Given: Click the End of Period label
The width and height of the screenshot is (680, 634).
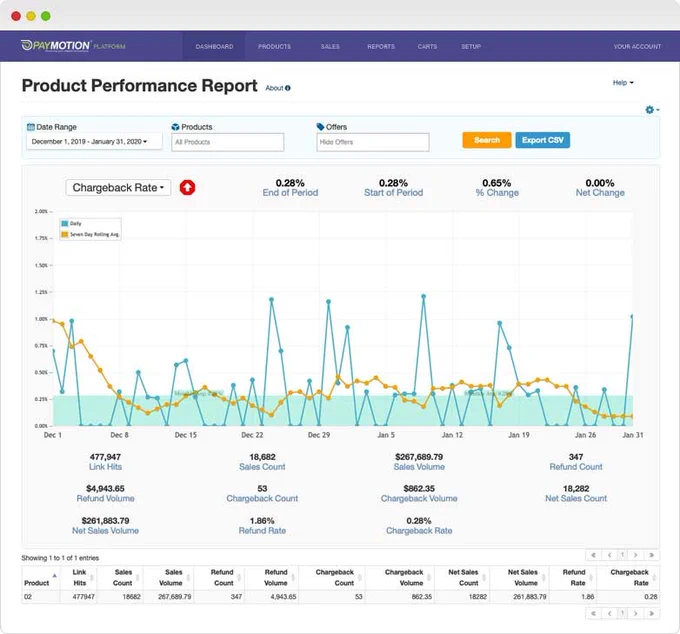Looking at the screenshot, I should 290,193.
